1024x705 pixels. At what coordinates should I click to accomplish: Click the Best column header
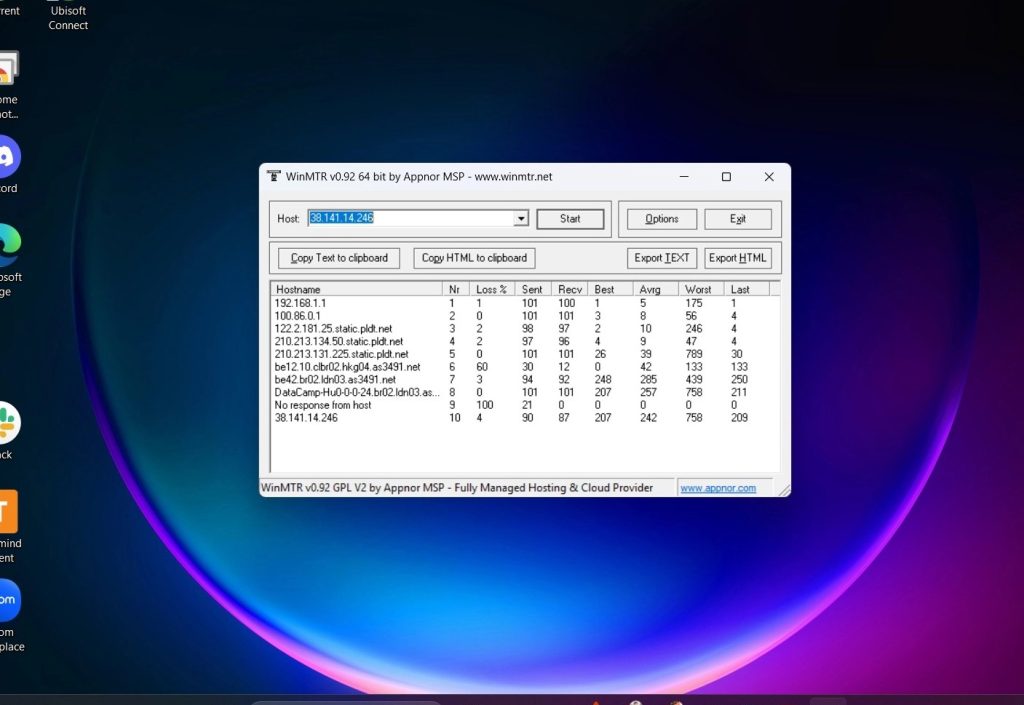pyautogui.click(x=611, y=289)
